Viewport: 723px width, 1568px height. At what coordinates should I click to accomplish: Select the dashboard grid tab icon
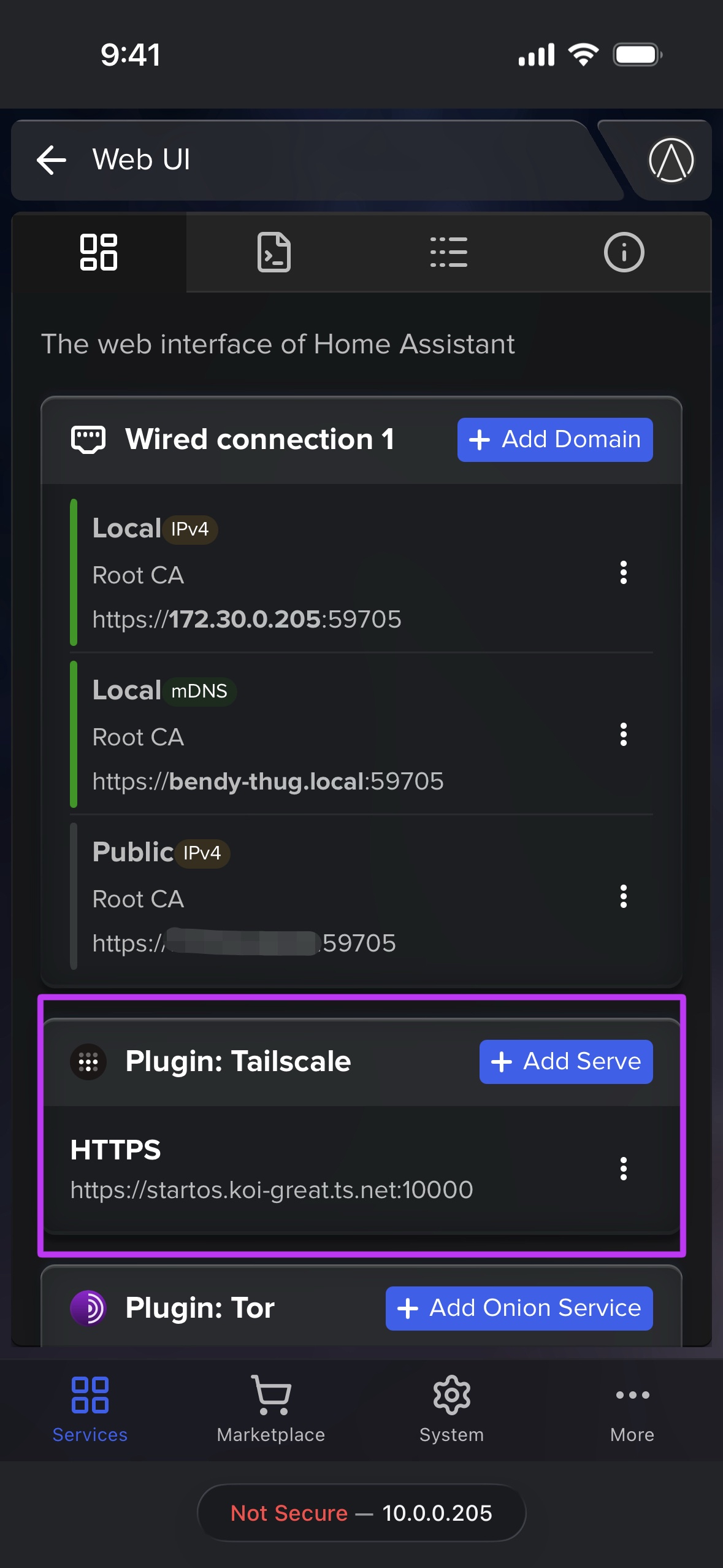pyautogui.click(x=99, y=252)
